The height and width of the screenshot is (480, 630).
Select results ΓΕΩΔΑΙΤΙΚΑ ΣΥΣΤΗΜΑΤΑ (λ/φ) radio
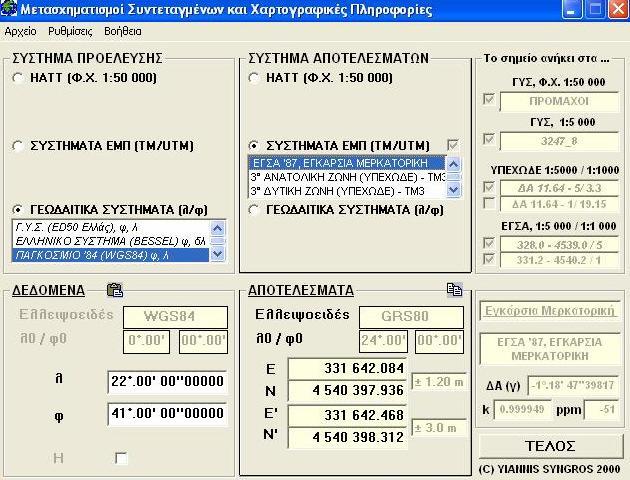pos(254,210)
